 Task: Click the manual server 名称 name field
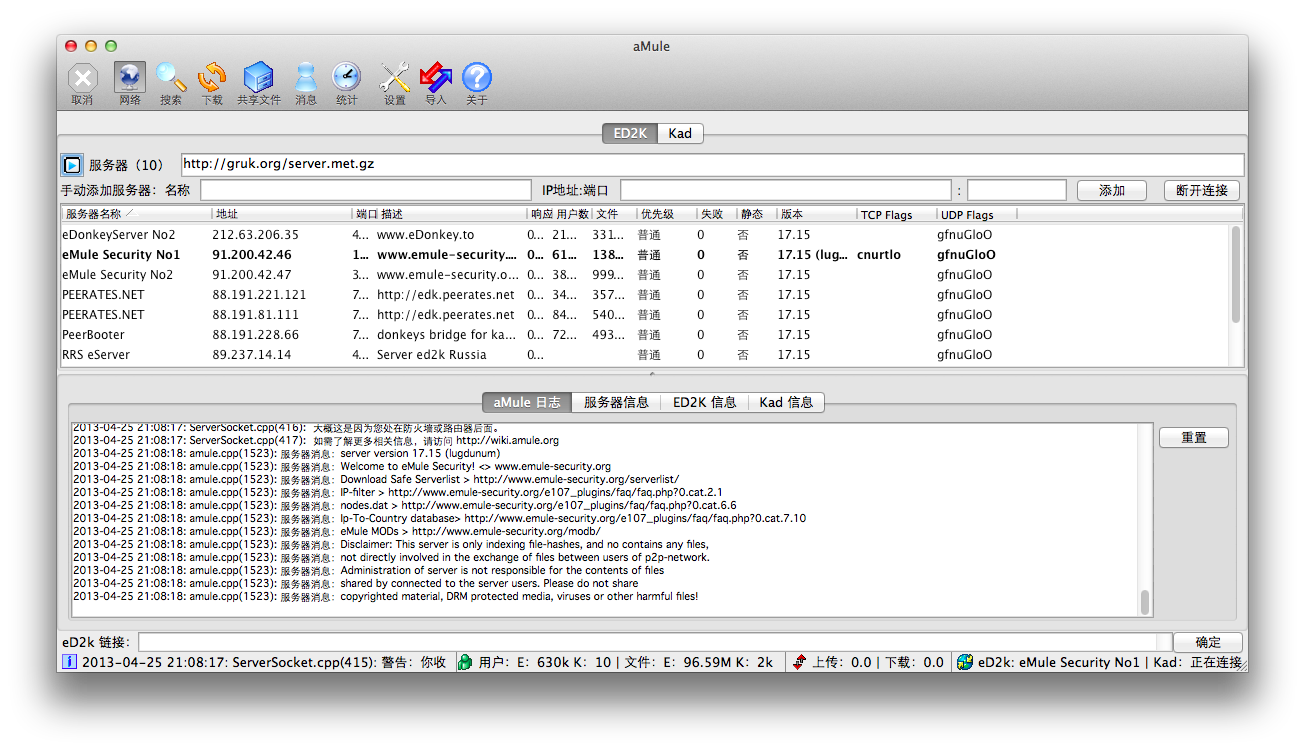click(x=365, y=190)
